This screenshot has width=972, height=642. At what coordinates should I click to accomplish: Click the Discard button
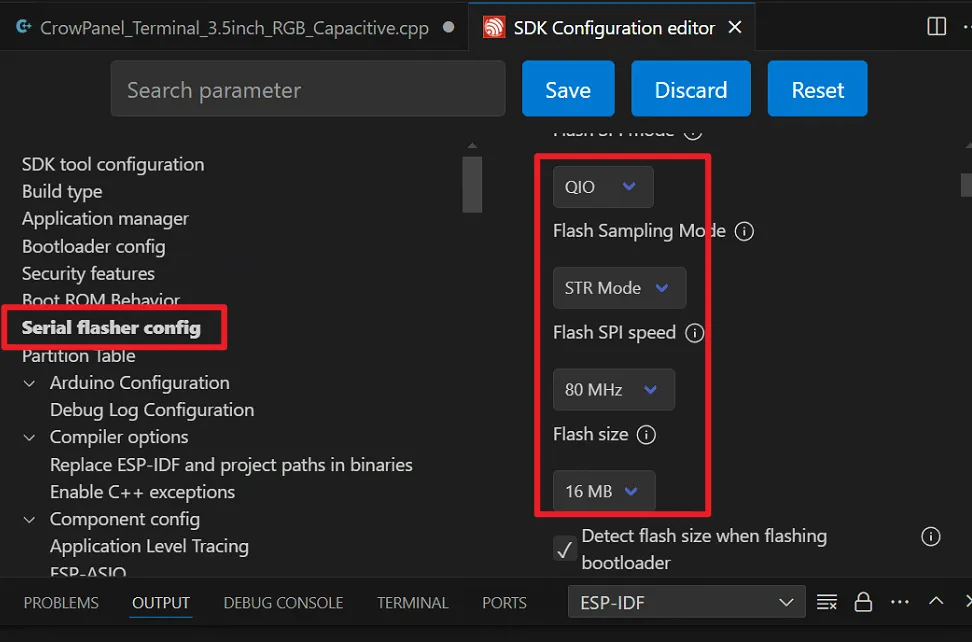coord(690,90)
